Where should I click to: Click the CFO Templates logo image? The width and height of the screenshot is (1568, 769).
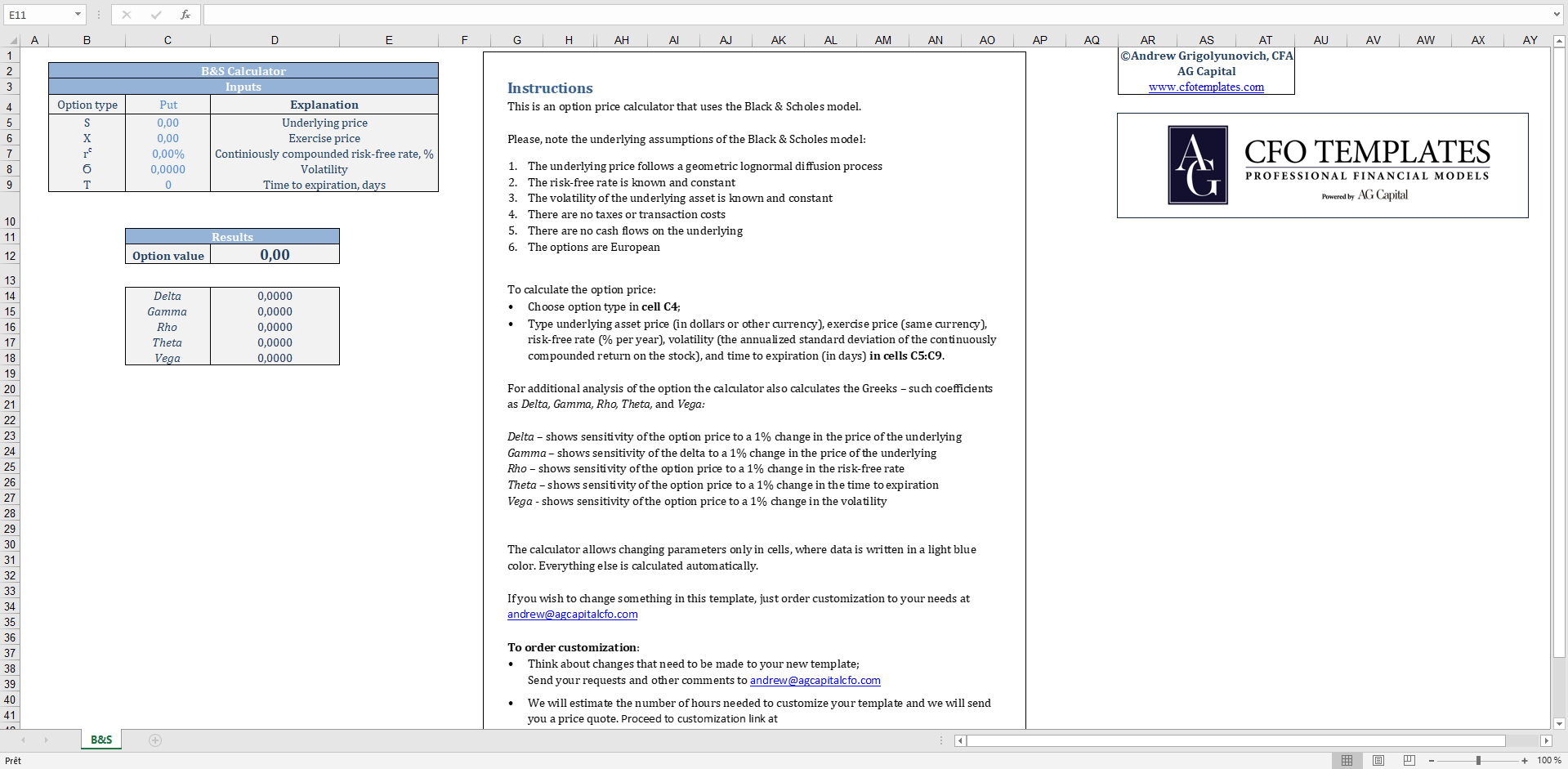1322,165
